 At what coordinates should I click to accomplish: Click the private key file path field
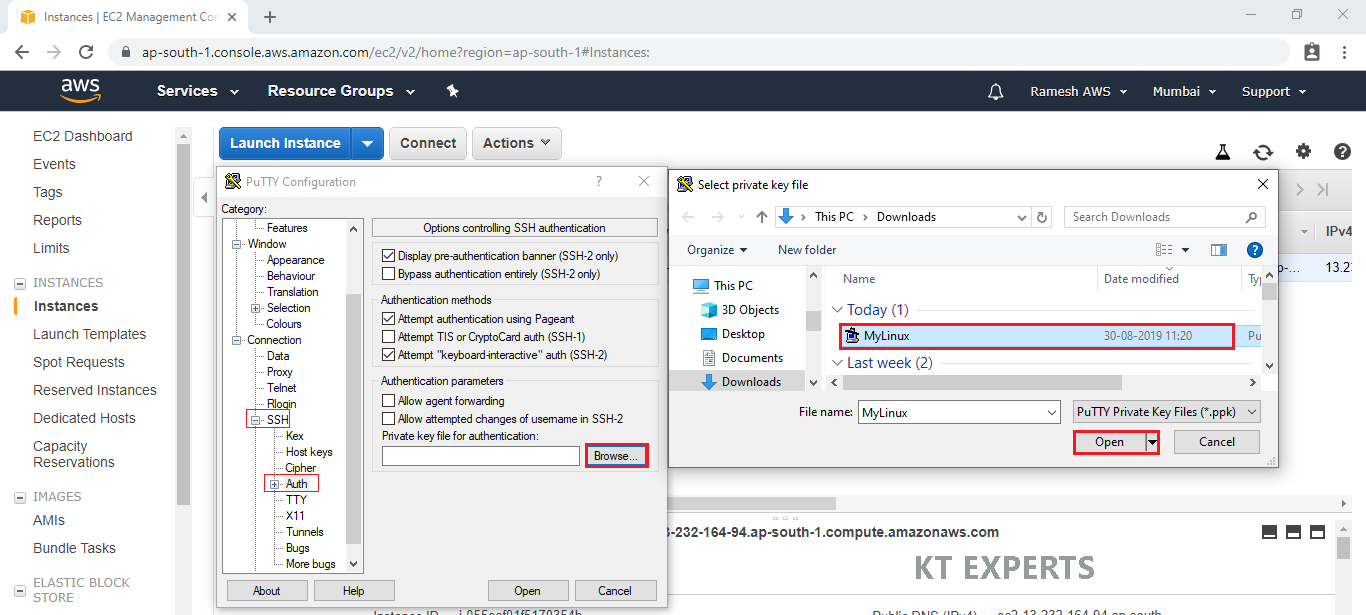click(x=481, y=456)
